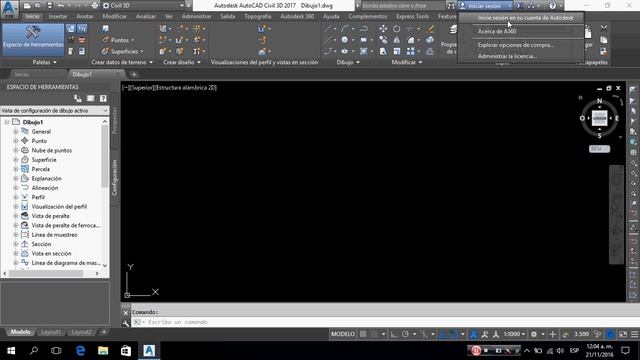Screen dimensions: 640x360
Task: Open the AutoCAD application menu logo button
Action: (x=9, y=9)
